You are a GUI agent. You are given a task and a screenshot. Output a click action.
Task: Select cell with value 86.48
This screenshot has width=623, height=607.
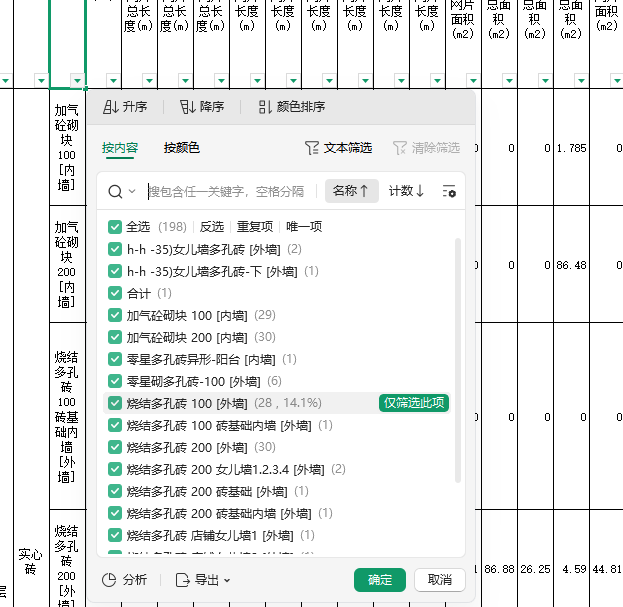[571, 265]
